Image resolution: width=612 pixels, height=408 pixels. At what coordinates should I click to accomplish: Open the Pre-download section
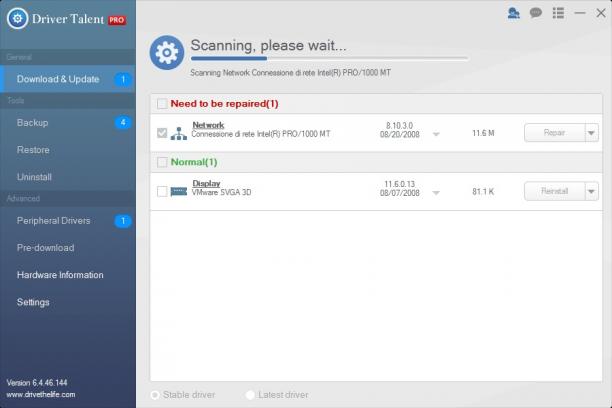coord(68,248)
